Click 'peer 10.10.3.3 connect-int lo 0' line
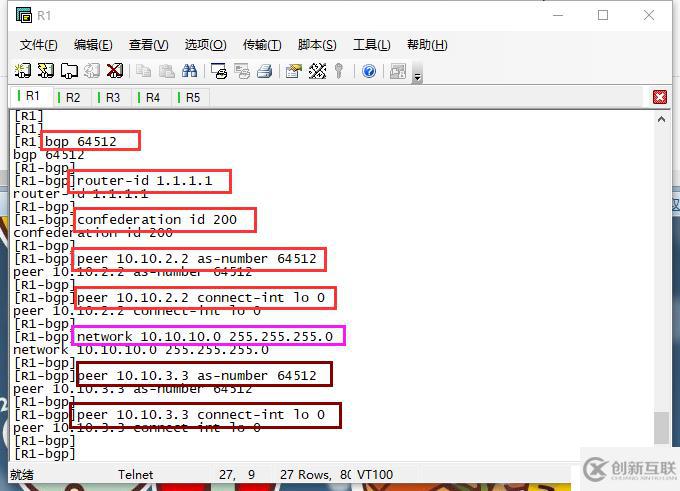 click(201, 415)
